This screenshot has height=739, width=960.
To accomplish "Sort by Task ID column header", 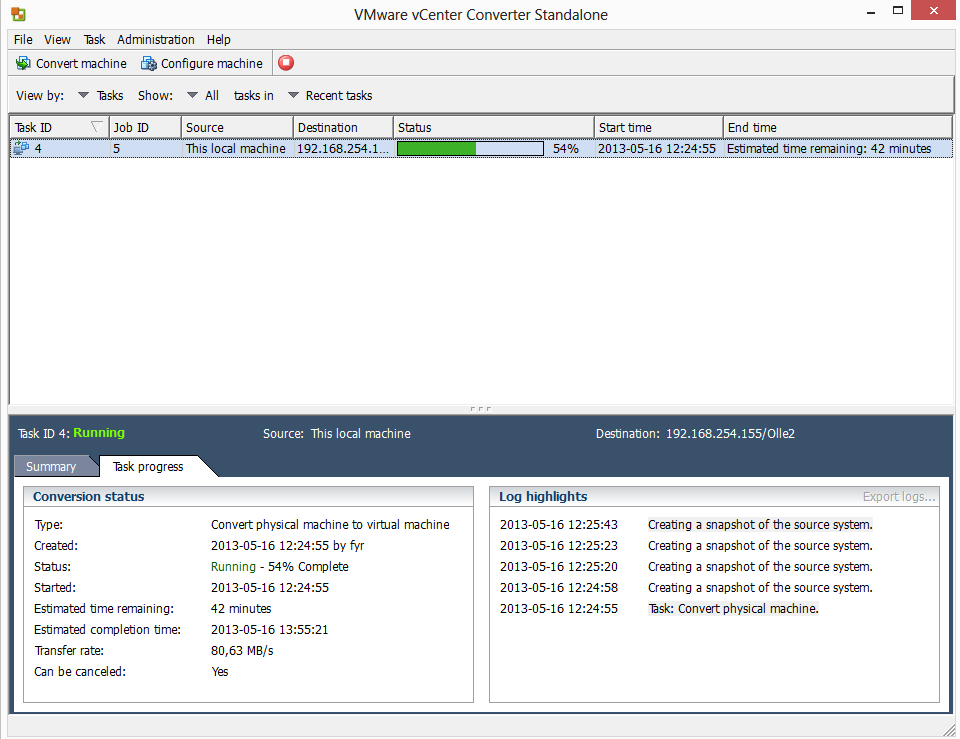I will point(59,127).
